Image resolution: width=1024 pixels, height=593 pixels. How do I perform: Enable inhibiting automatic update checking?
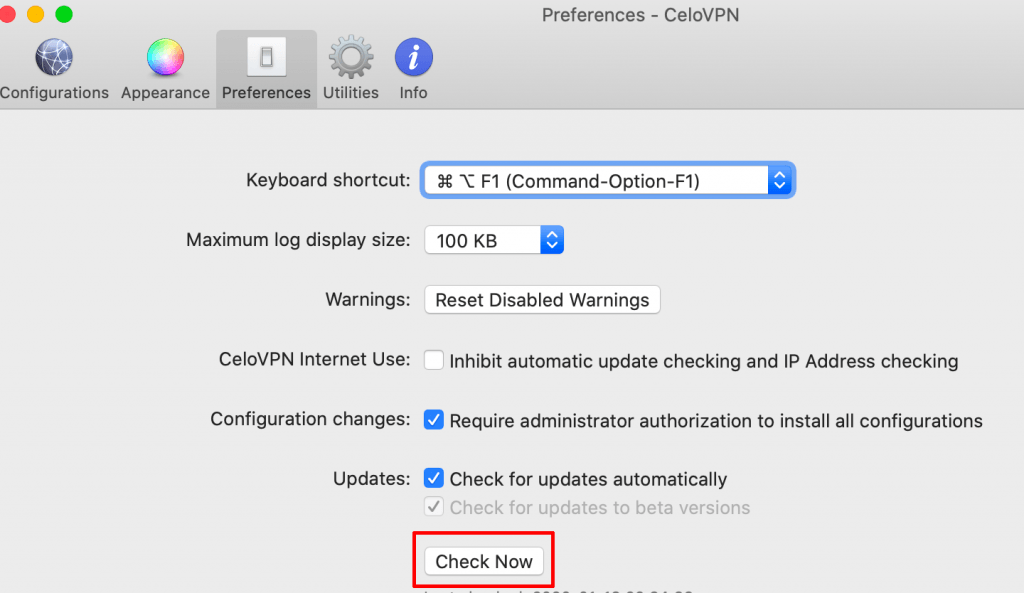(433, 361)
